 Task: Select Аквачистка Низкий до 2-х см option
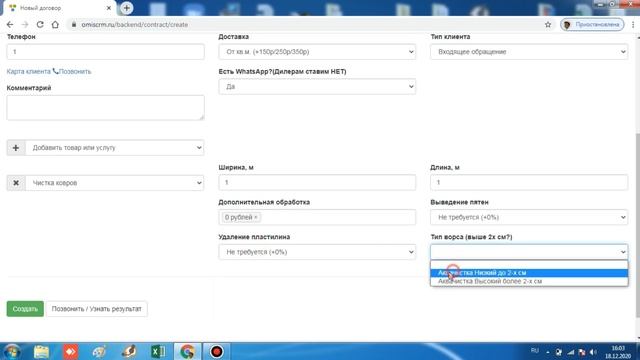pyautogui.click(x=529, y=273)
